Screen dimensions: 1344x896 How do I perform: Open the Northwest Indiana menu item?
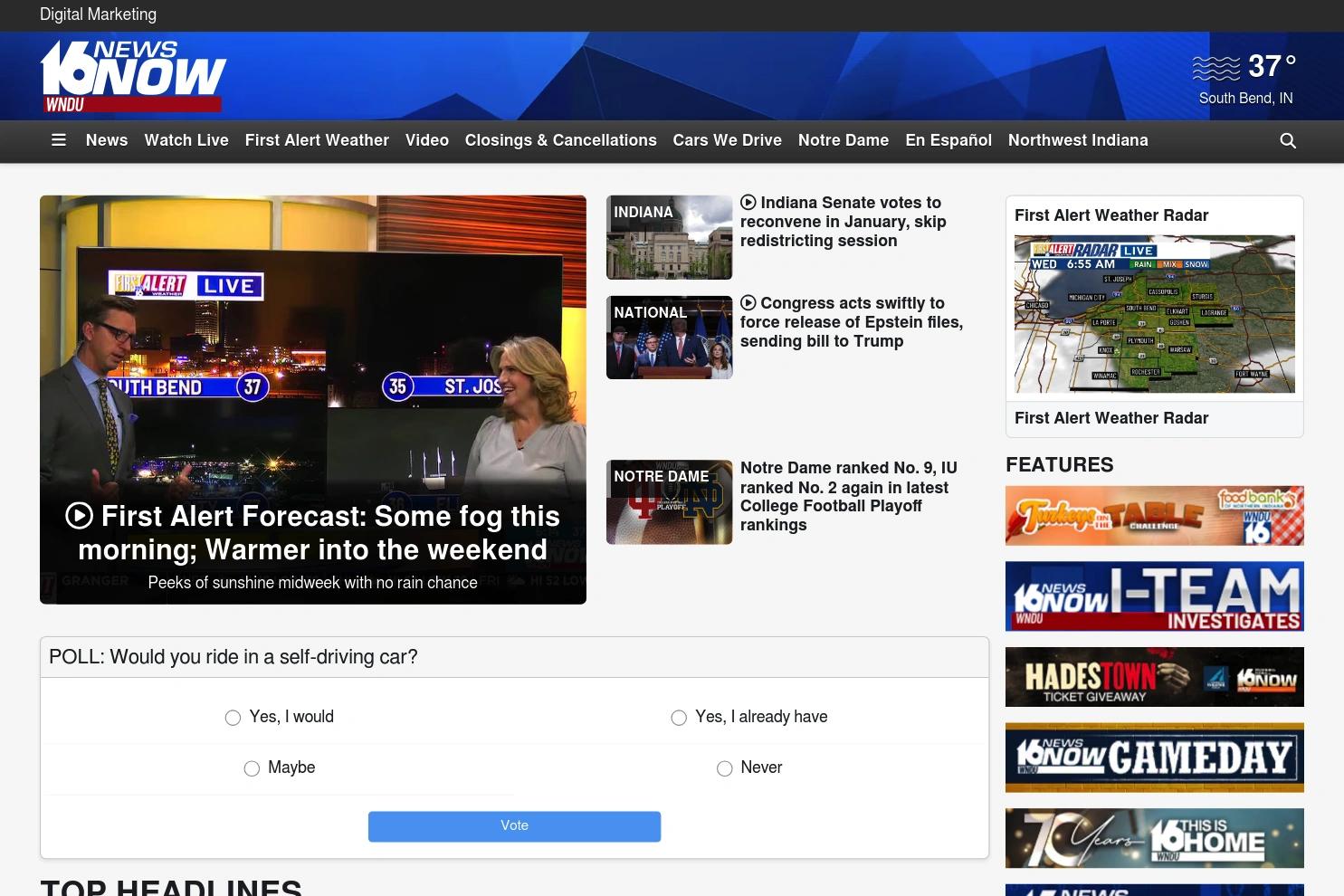(1078, 140)
